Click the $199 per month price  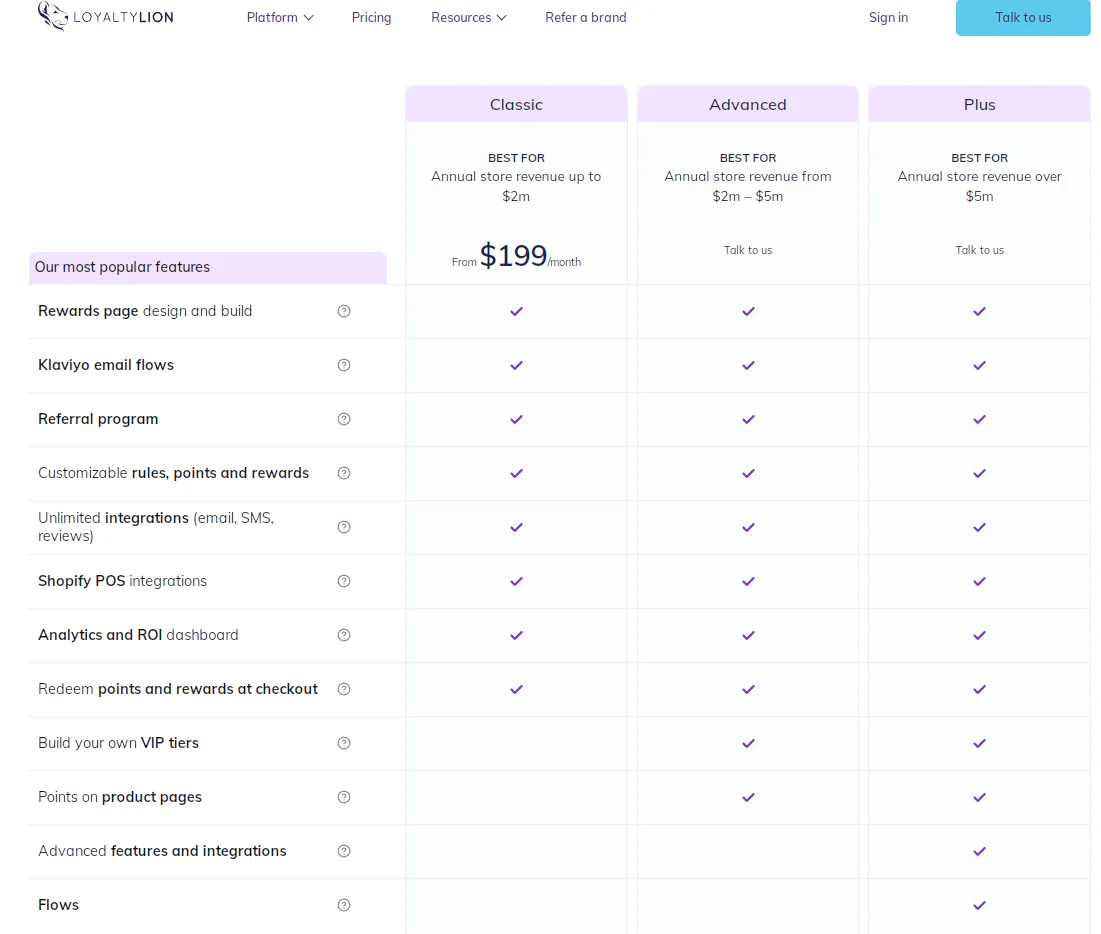(x=516, y=256)
